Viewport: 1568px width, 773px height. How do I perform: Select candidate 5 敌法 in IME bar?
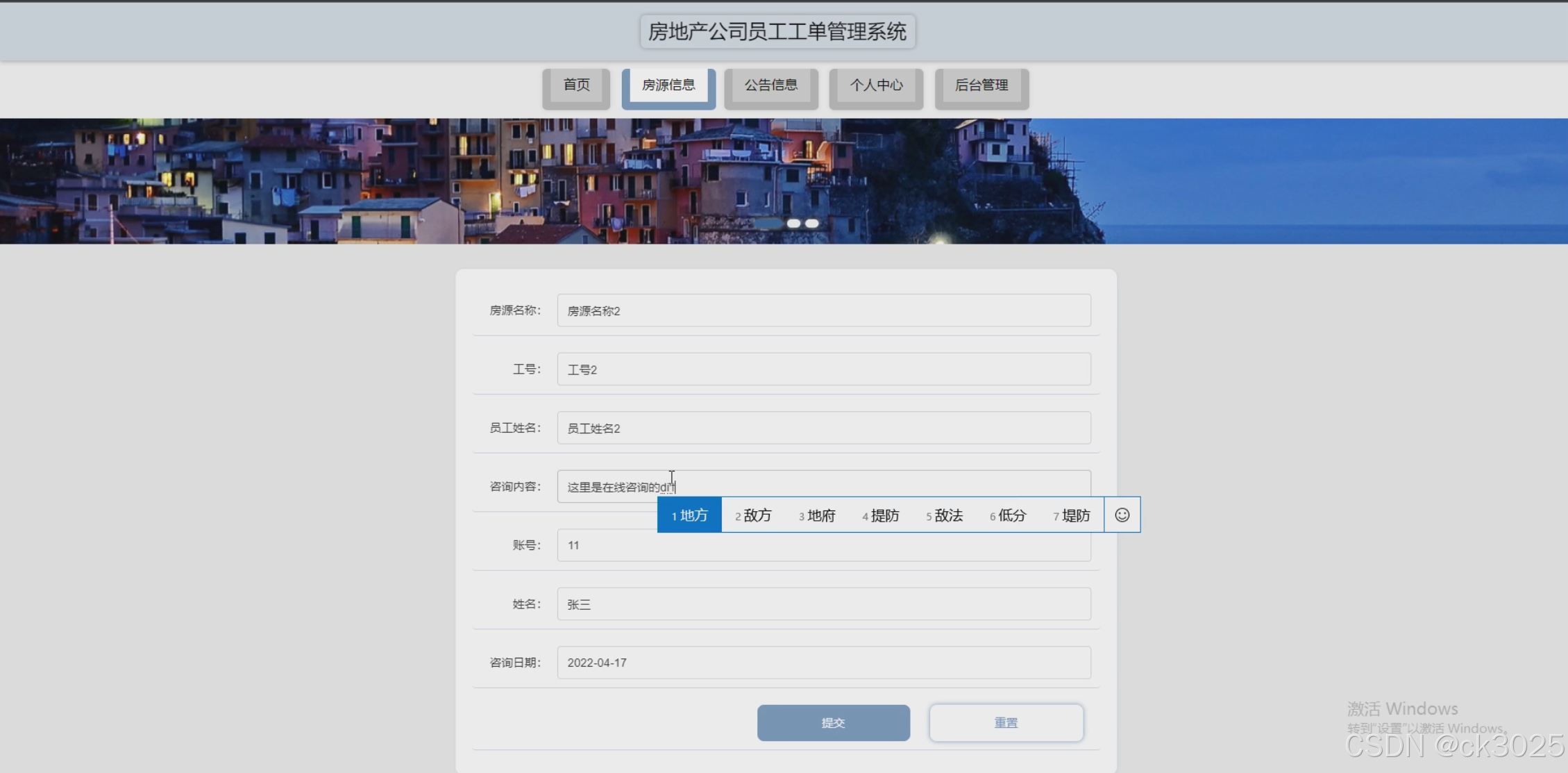click(944, 515)
